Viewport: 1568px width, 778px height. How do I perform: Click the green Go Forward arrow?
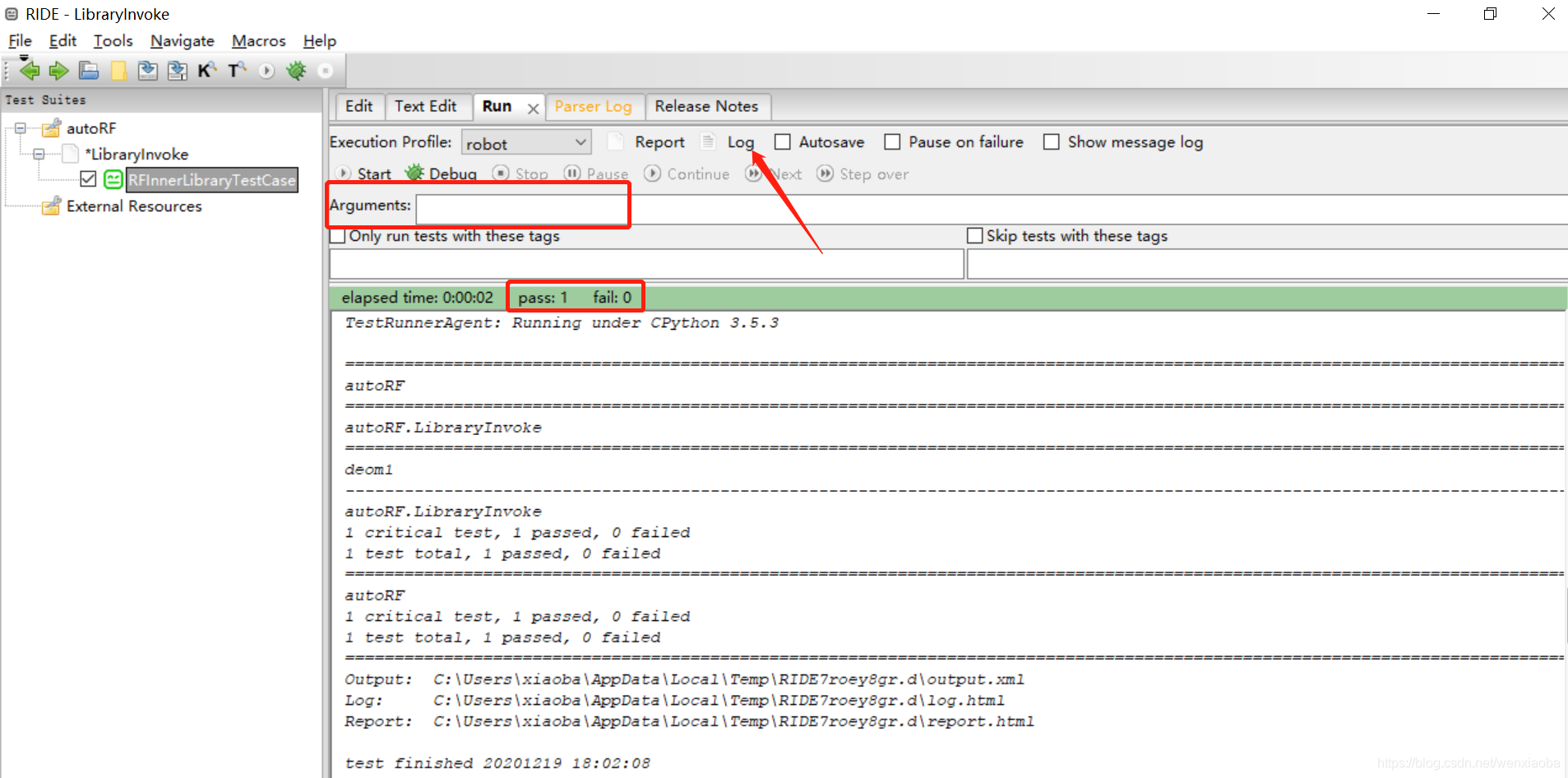[58, 72]
